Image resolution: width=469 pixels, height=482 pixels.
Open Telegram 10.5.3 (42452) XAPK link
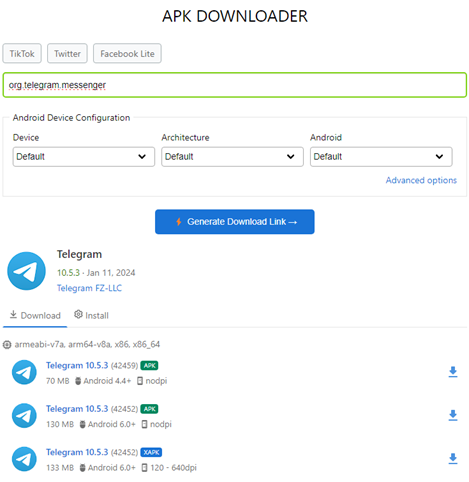77,452
